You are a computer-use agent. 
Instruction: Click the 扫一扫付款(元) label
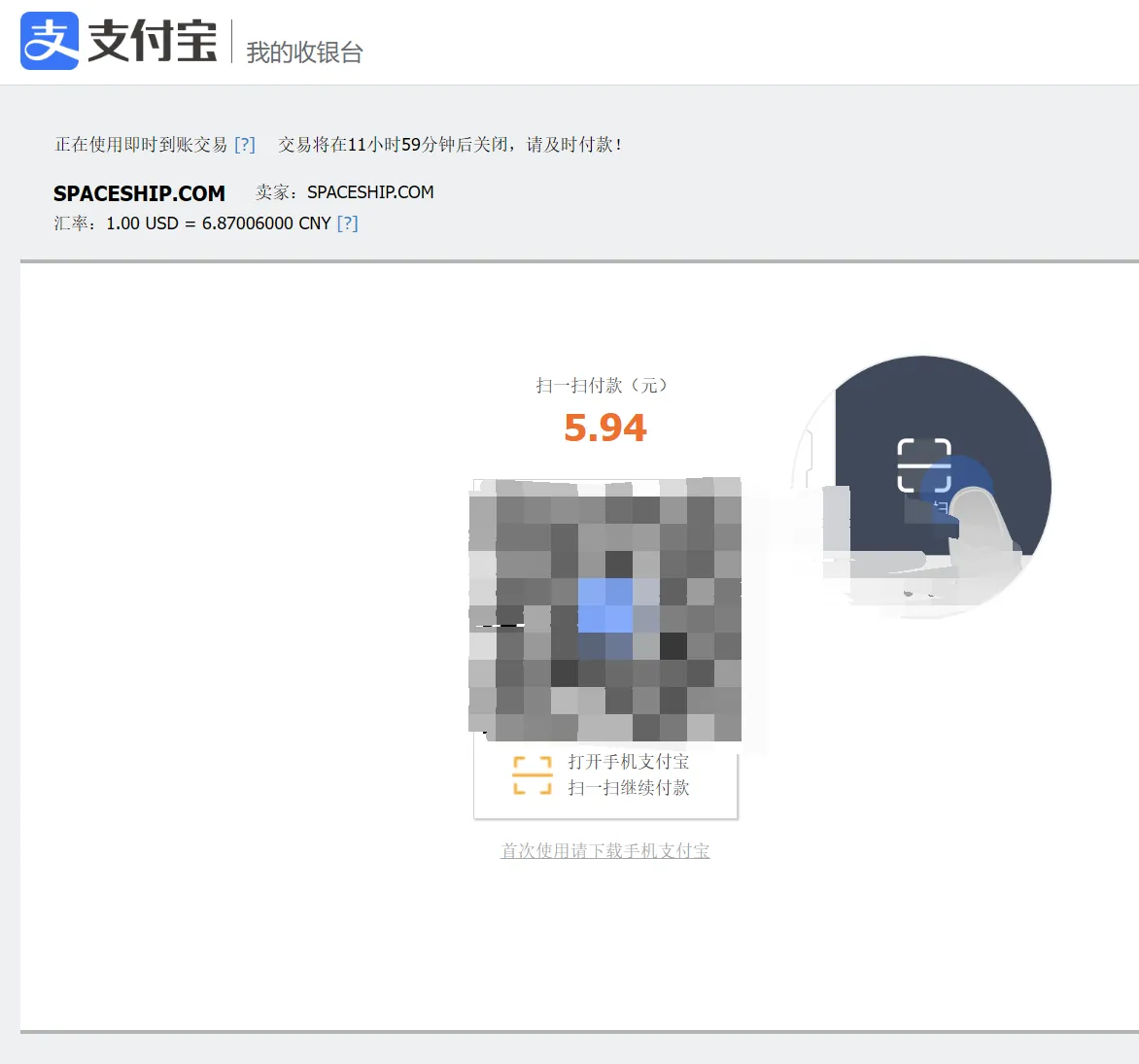602,385
